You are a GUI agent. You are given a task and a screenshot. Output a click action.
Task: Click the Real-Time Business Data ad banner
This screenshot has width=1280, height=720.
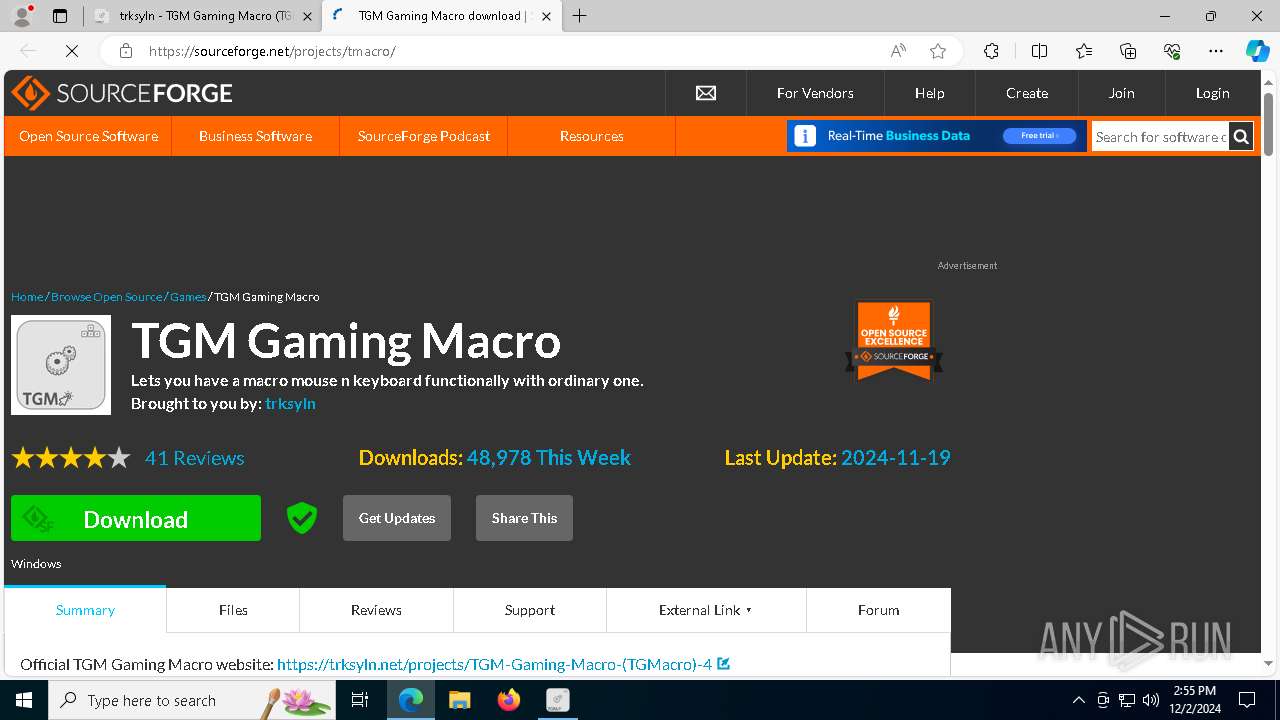(937, 136)
